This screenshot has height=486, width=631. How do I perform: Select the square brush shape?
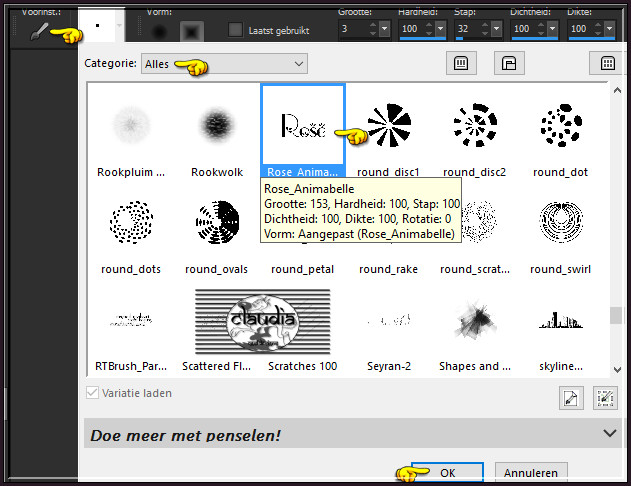(x=191, y=32)
